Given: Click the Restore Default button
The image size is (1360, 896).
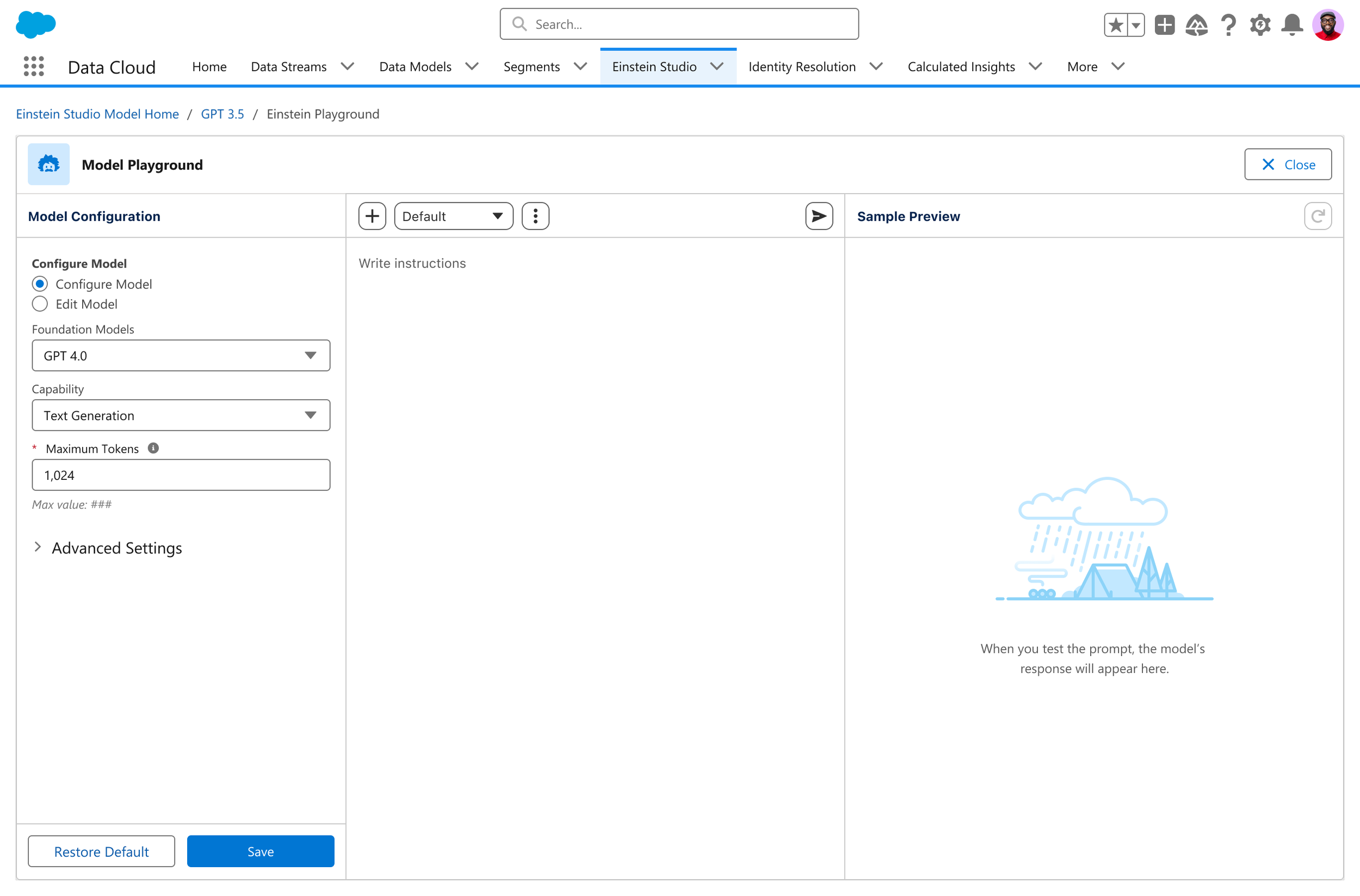Looking at the screenshot, I should pos(101,851).
